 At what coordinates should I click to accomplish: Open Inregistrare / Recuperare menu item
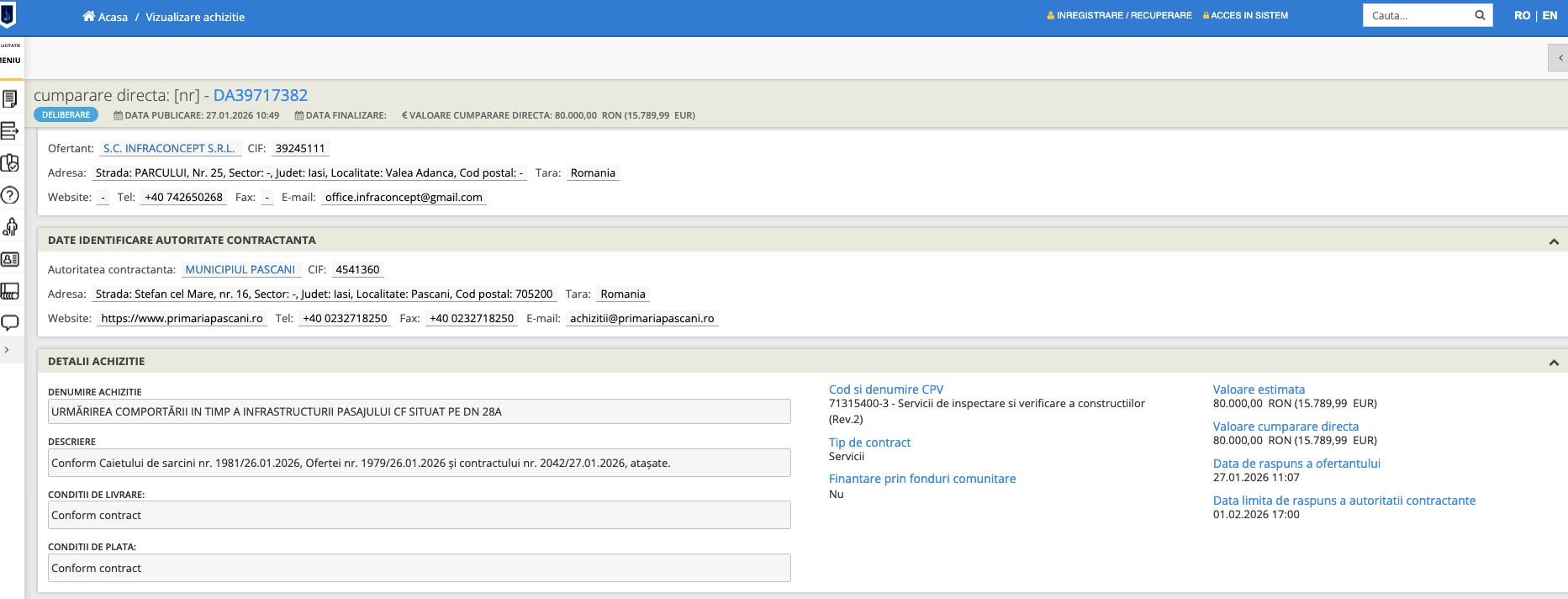(1119, 15)
